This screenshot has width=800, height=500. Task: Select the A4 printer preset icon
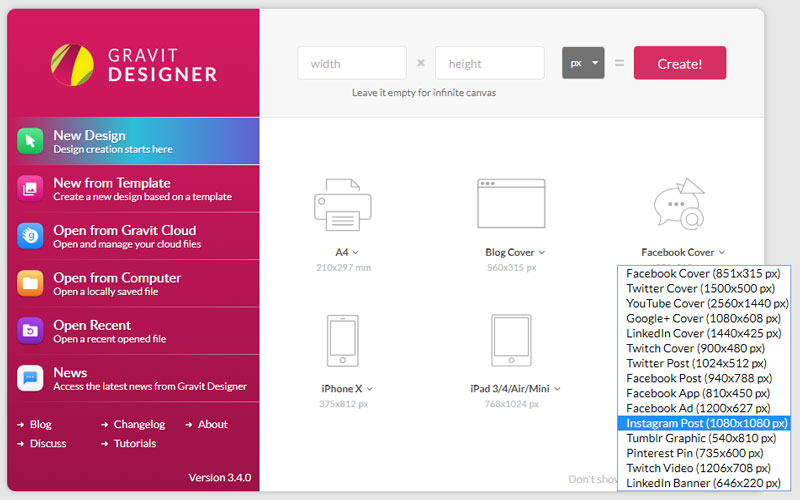343,205
